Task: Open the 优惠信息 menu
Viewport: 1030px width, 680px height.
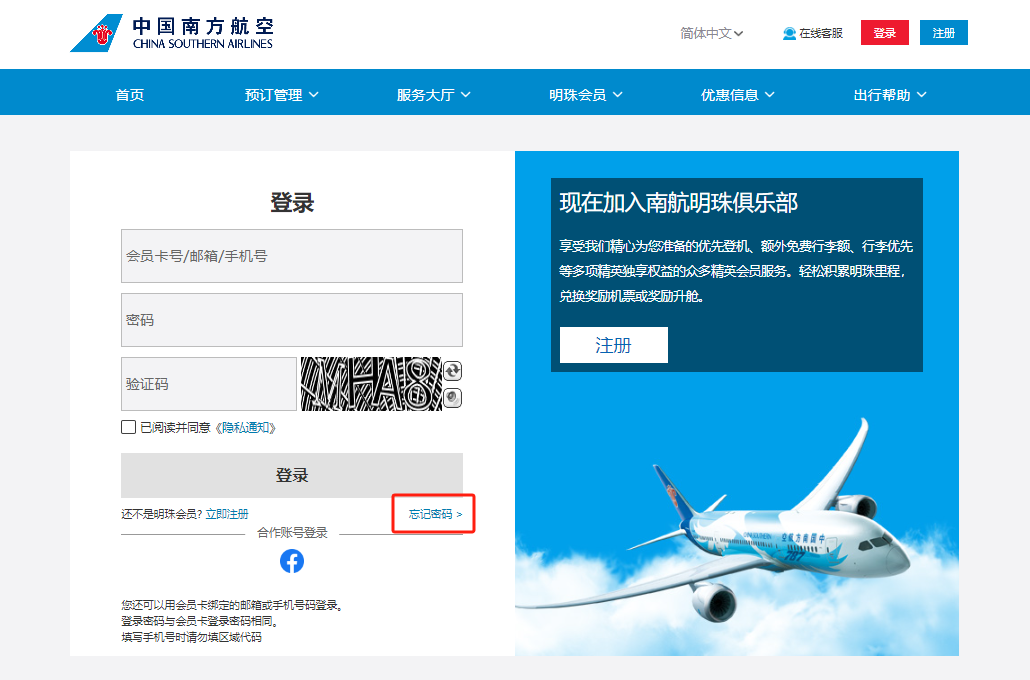Action: [737, 95]
